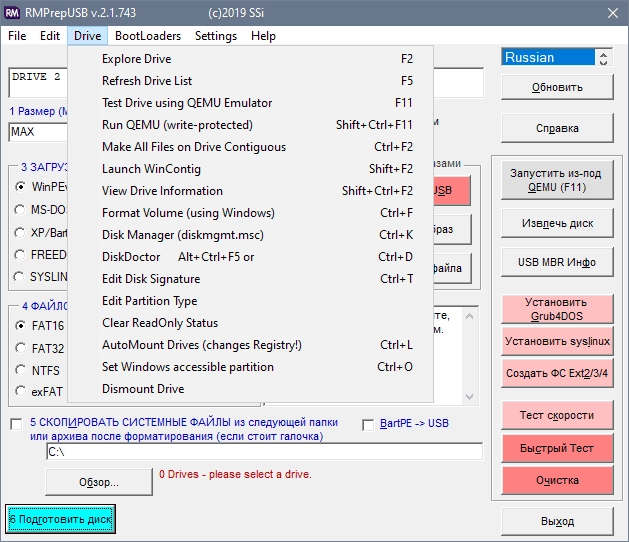This screenshot has width=629, height=542.
Task: Click the Извлечь диск button
Action: 557,223
